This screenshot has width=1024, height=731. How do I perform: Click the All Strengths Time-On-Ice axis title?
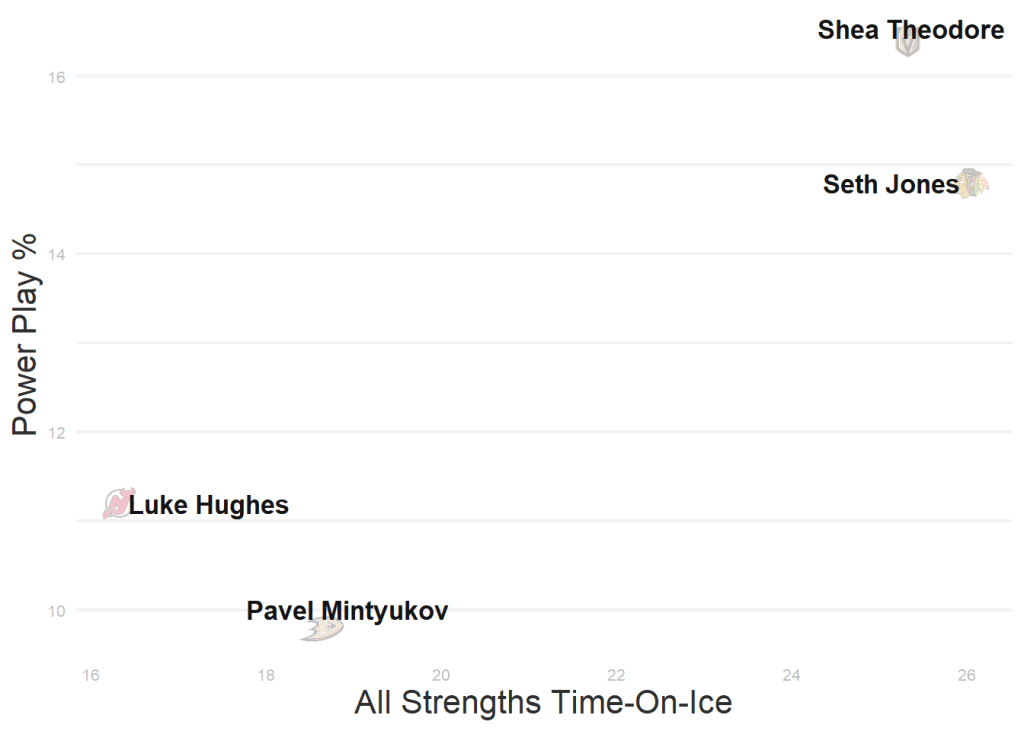pyautogui.click(x=543, y=702)
